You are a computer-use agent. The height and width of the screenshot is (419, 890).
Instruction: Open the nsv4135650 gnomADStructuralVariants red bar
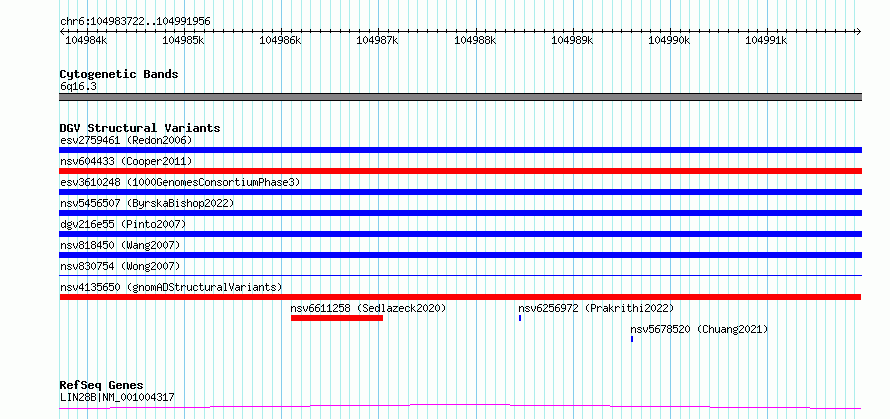coord(460,297)
